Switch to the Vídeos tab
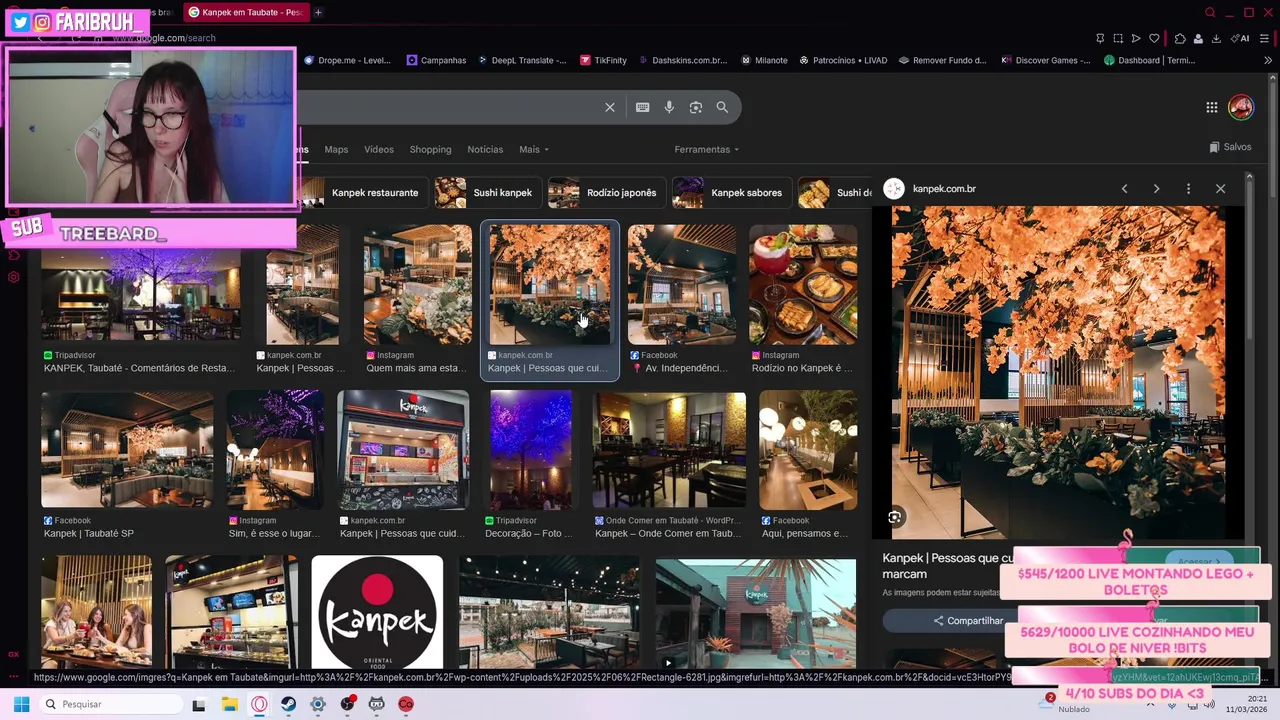Screen dimensions: 1280x720 pos(379,150)
